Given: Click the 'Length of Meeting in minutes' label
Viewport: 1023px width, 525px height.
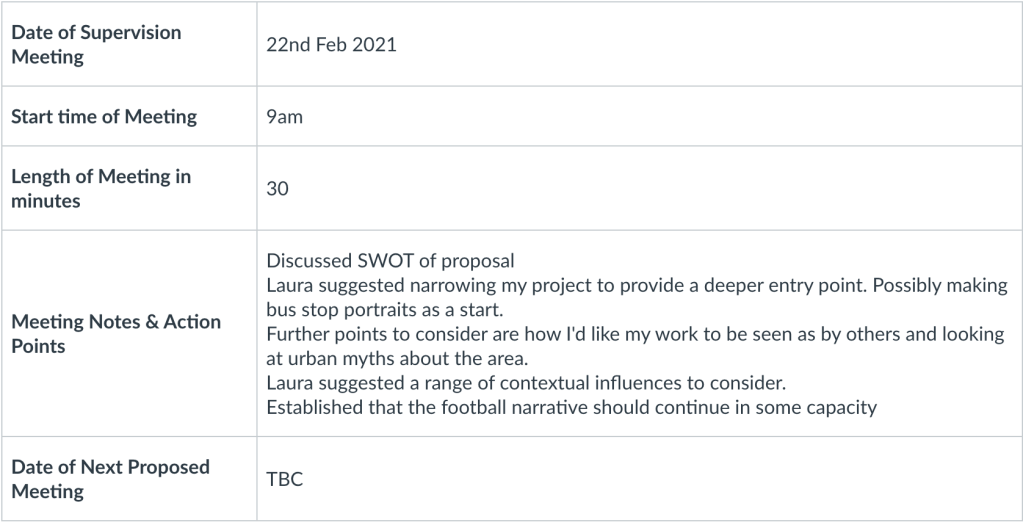Looking at the screenshot, I should coord(101,188).
